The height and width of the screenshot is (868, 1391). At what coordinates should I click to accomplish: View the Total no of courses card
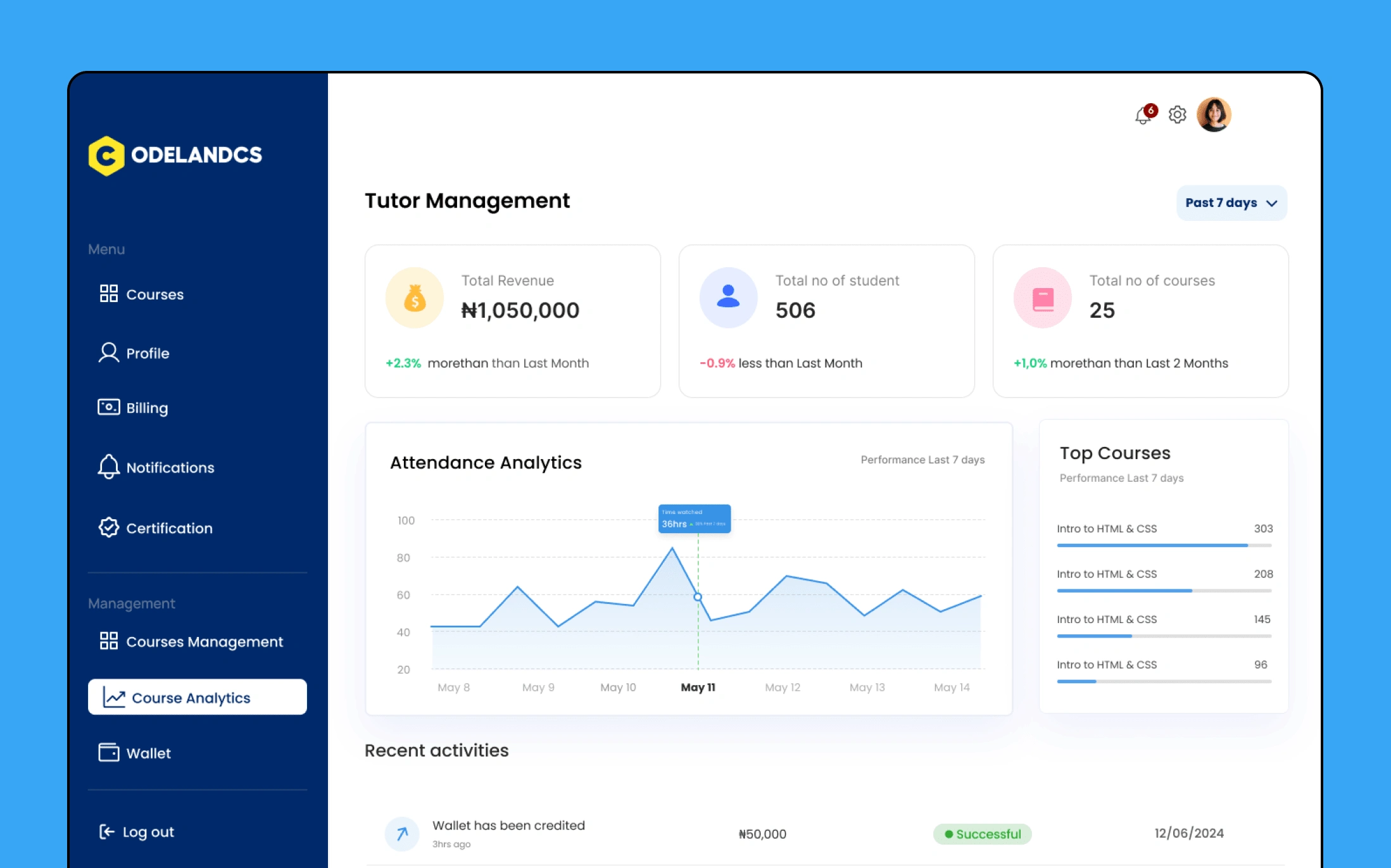click(x=1140, y=318)
